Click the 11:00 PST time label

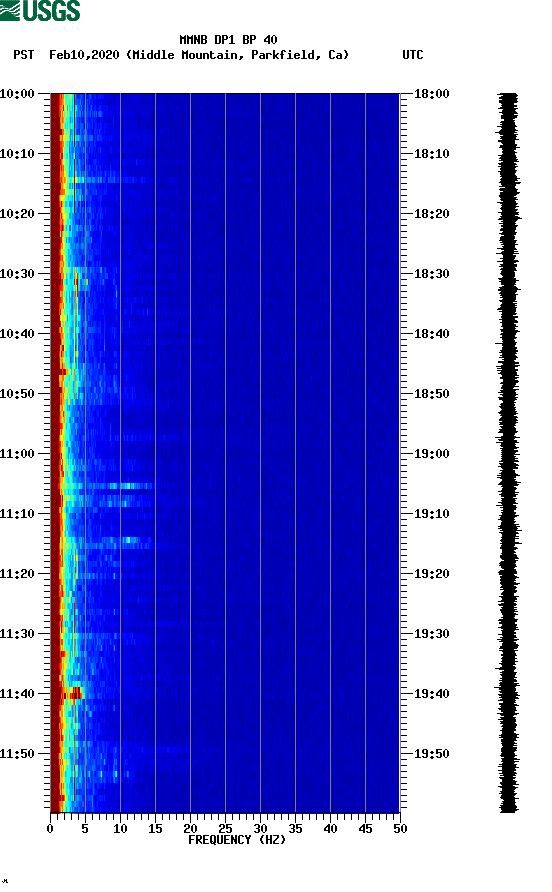pos(17,454)
